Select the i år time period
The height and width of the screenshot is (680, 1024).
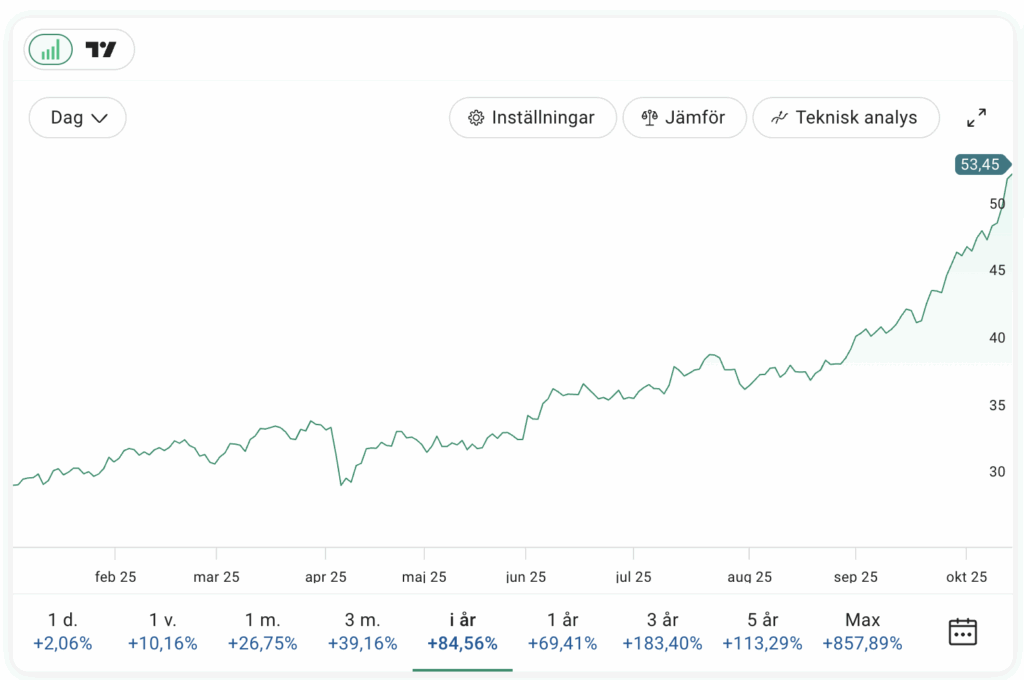coord(462,632)
